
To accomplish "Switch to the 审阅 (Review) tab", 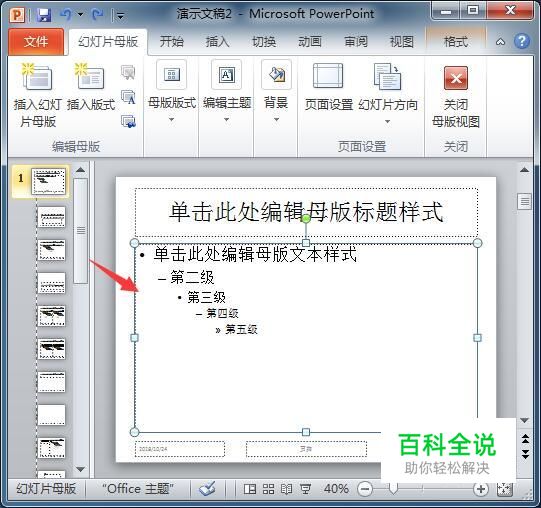I will [356, 42].
